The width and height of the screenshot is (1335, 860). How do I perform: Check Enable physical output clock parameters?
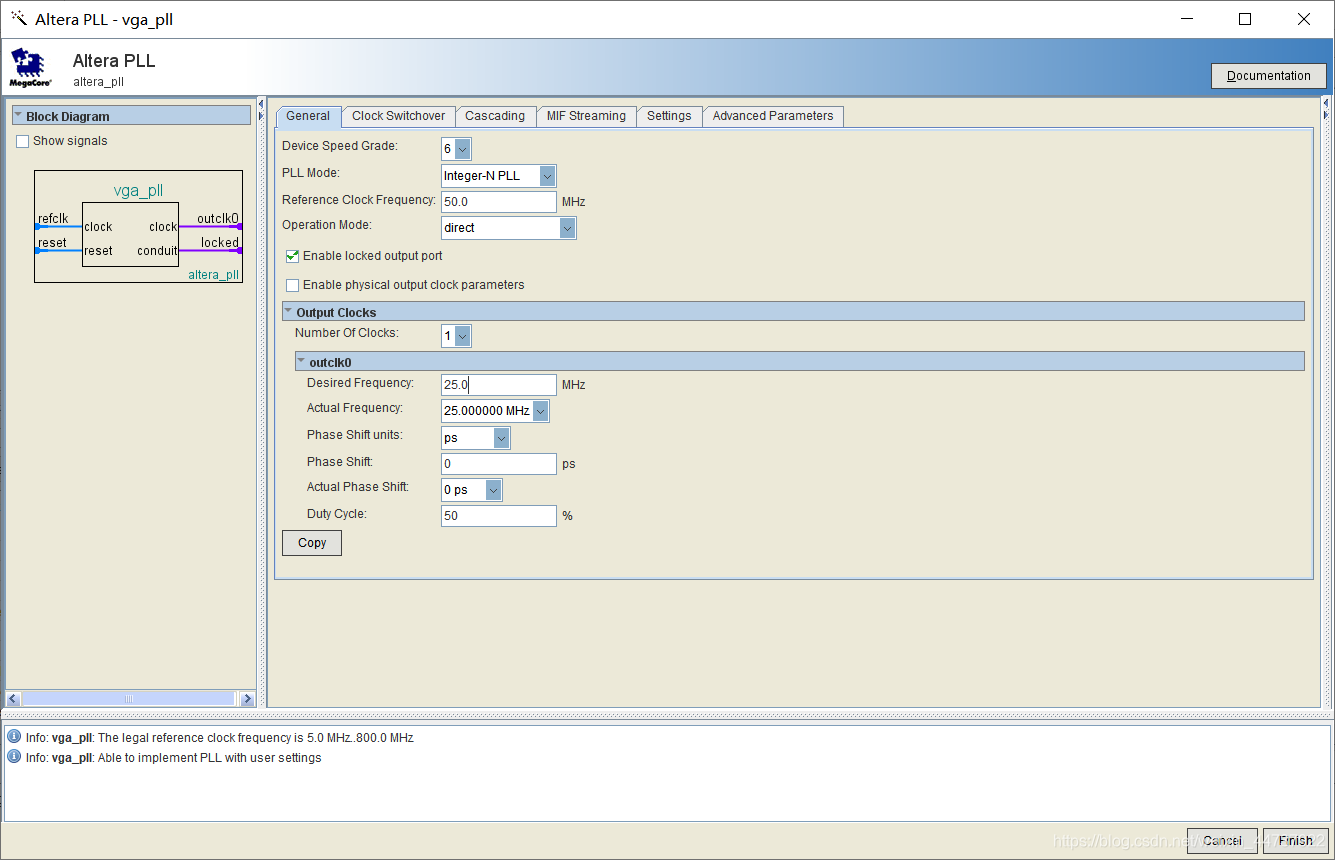293,285
